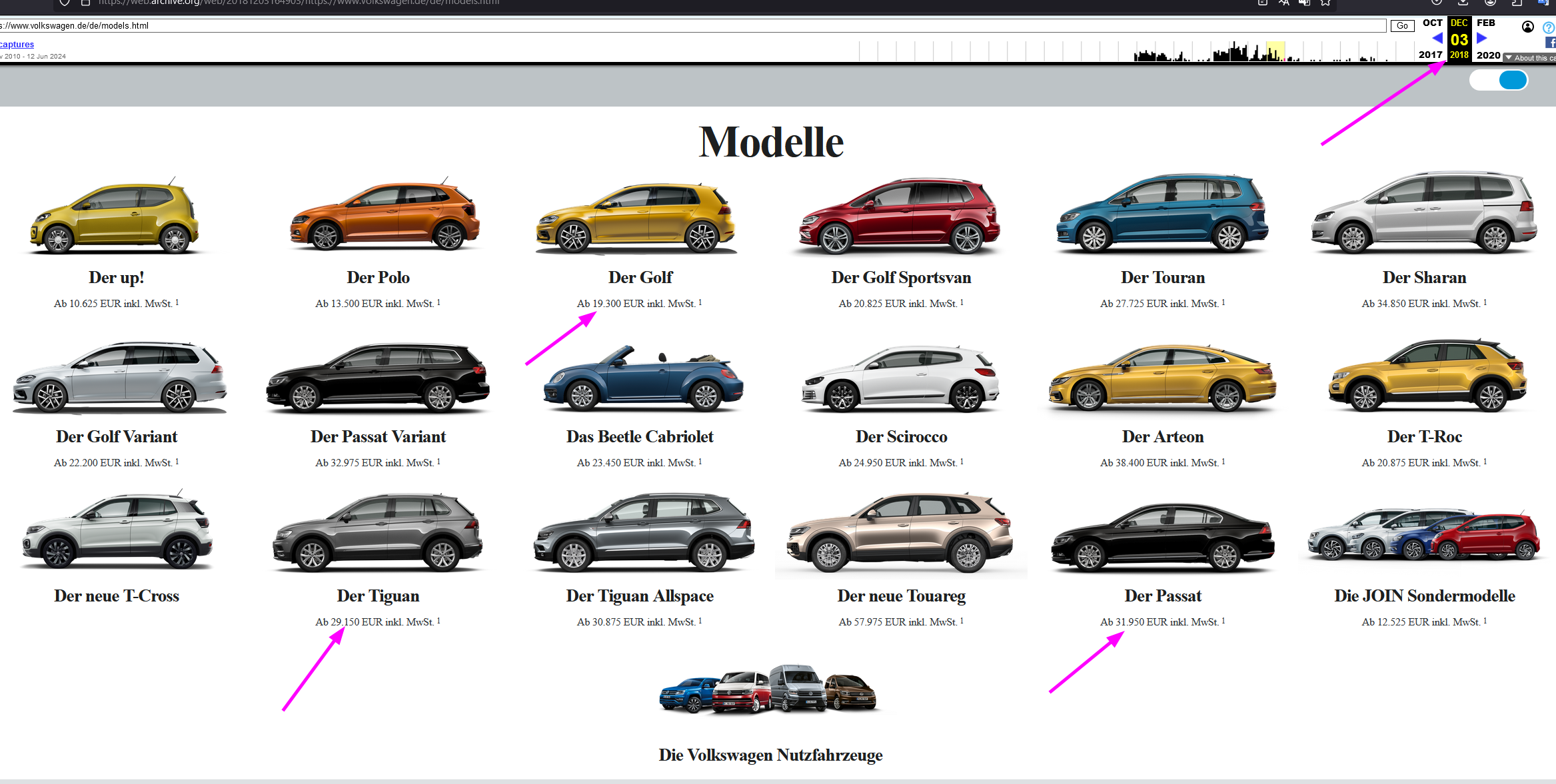Open the Der Scirocco model link
Screen dimensions: 1556x784
(x=902, y=437)
